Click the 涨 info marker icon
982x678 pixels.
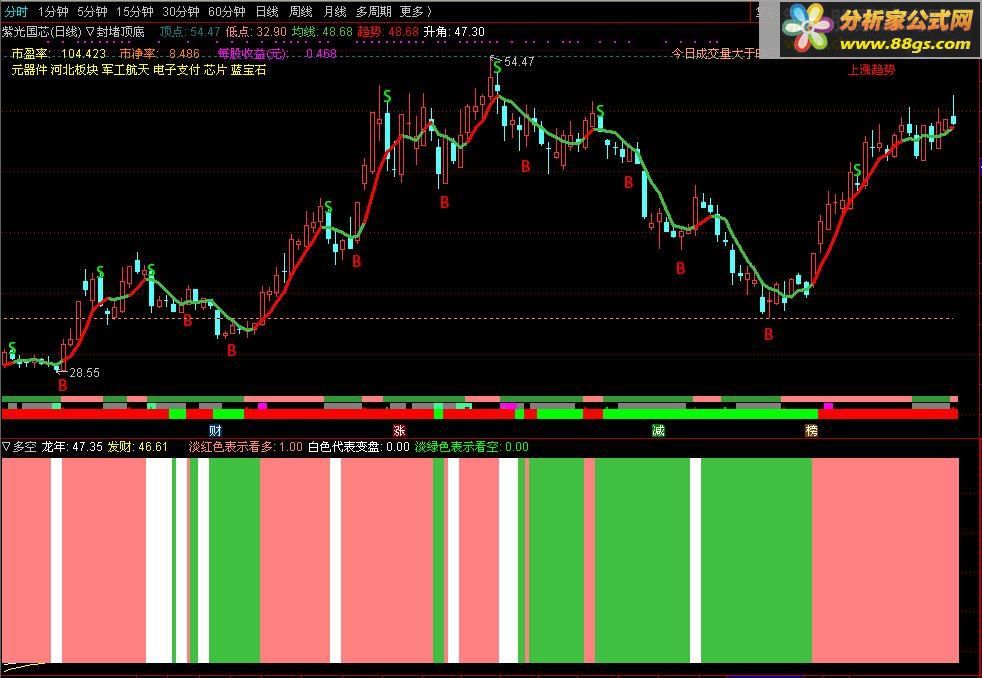tap(399, 430)
